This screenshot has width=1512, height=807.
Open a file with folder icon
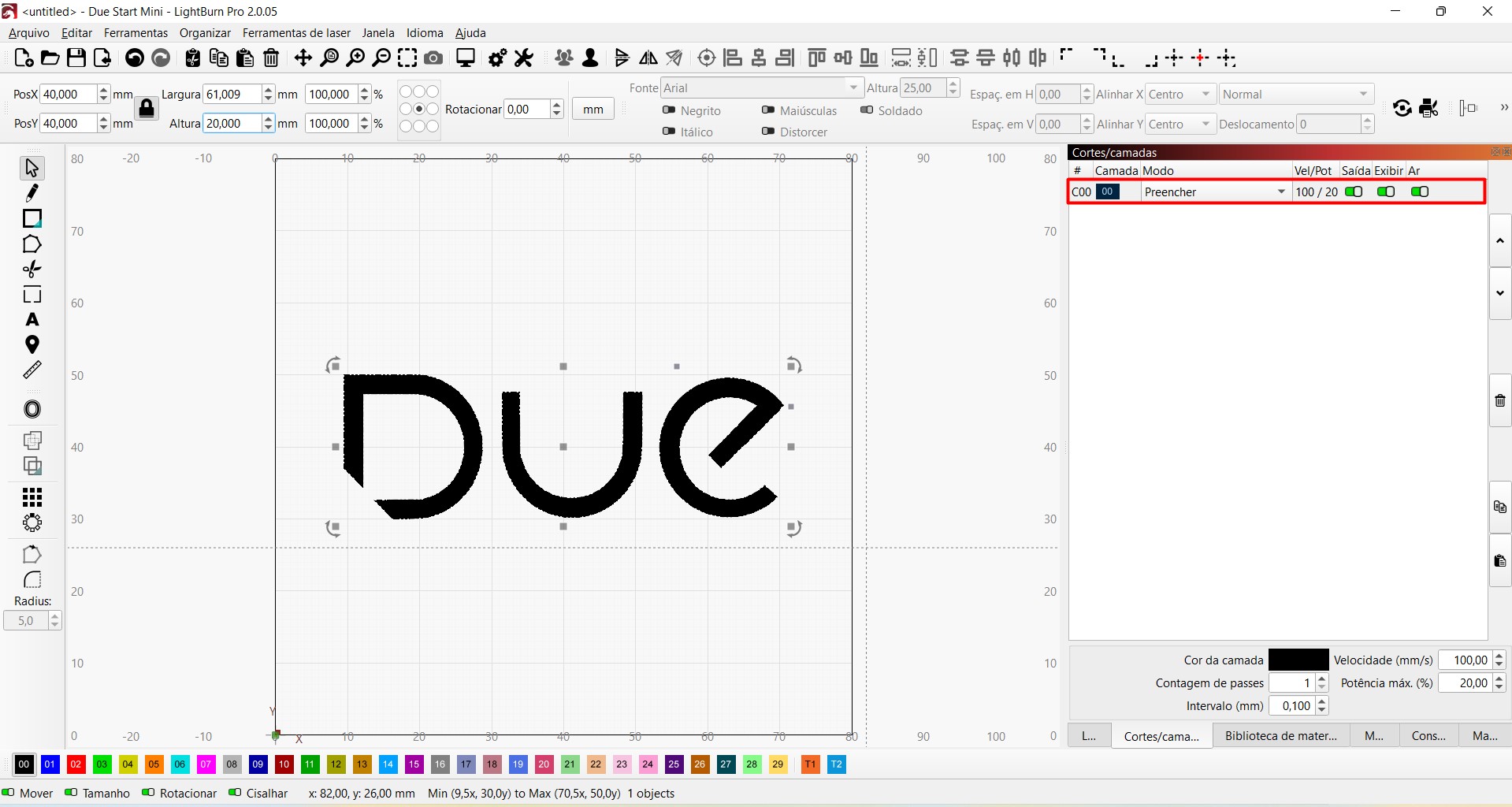click(x=50, y=58)
